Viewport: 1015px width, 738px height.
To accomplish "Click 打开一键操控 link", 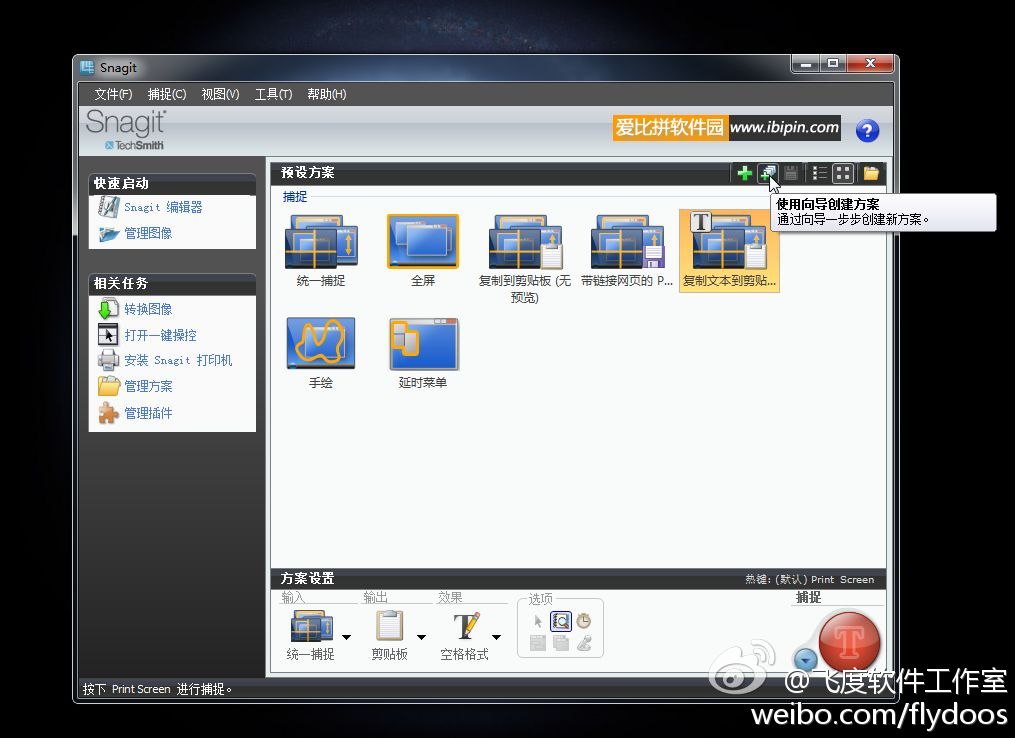I will [x=161, y=335].
